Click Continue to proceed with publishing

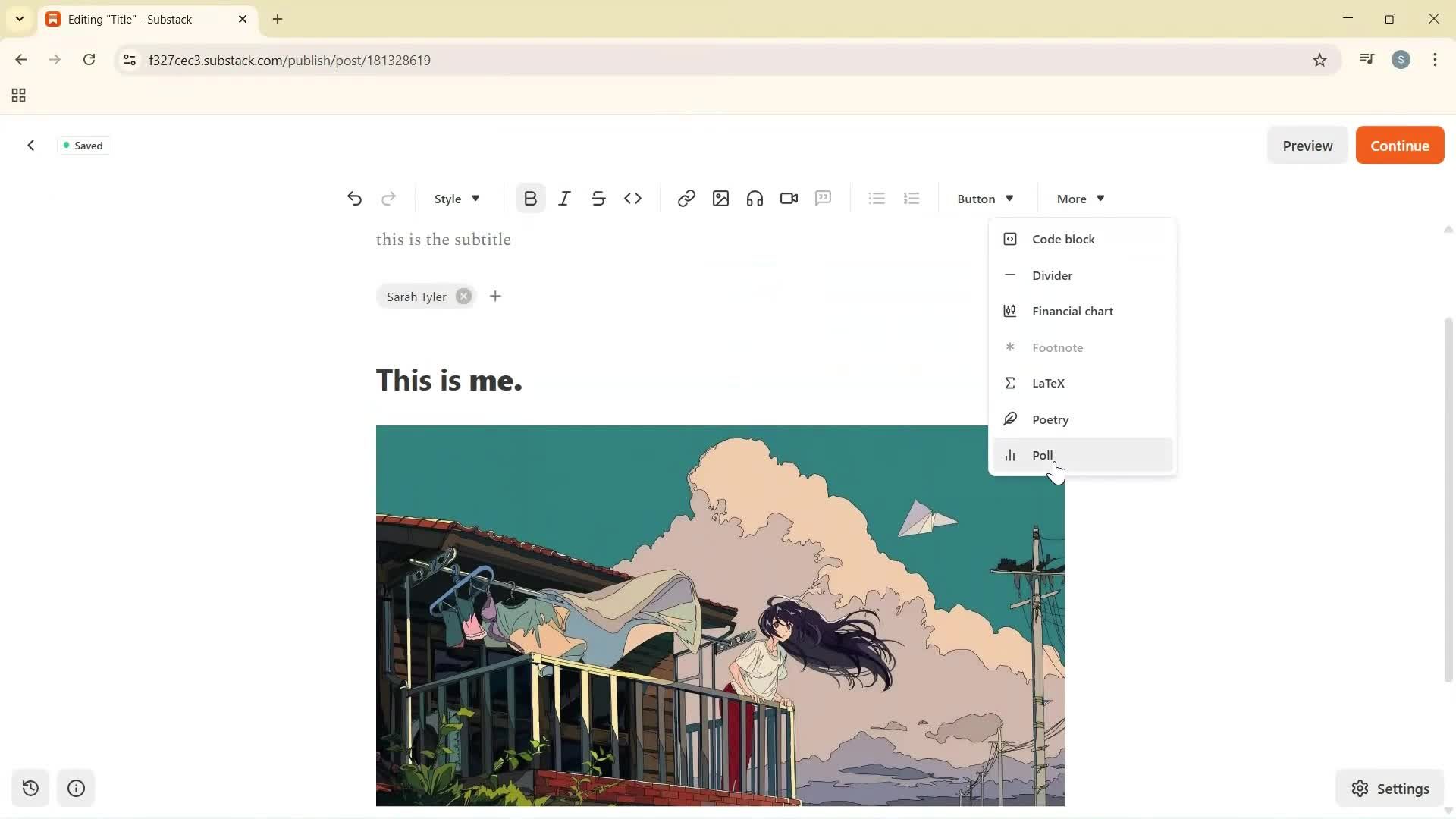click(x=1399, y=145)
